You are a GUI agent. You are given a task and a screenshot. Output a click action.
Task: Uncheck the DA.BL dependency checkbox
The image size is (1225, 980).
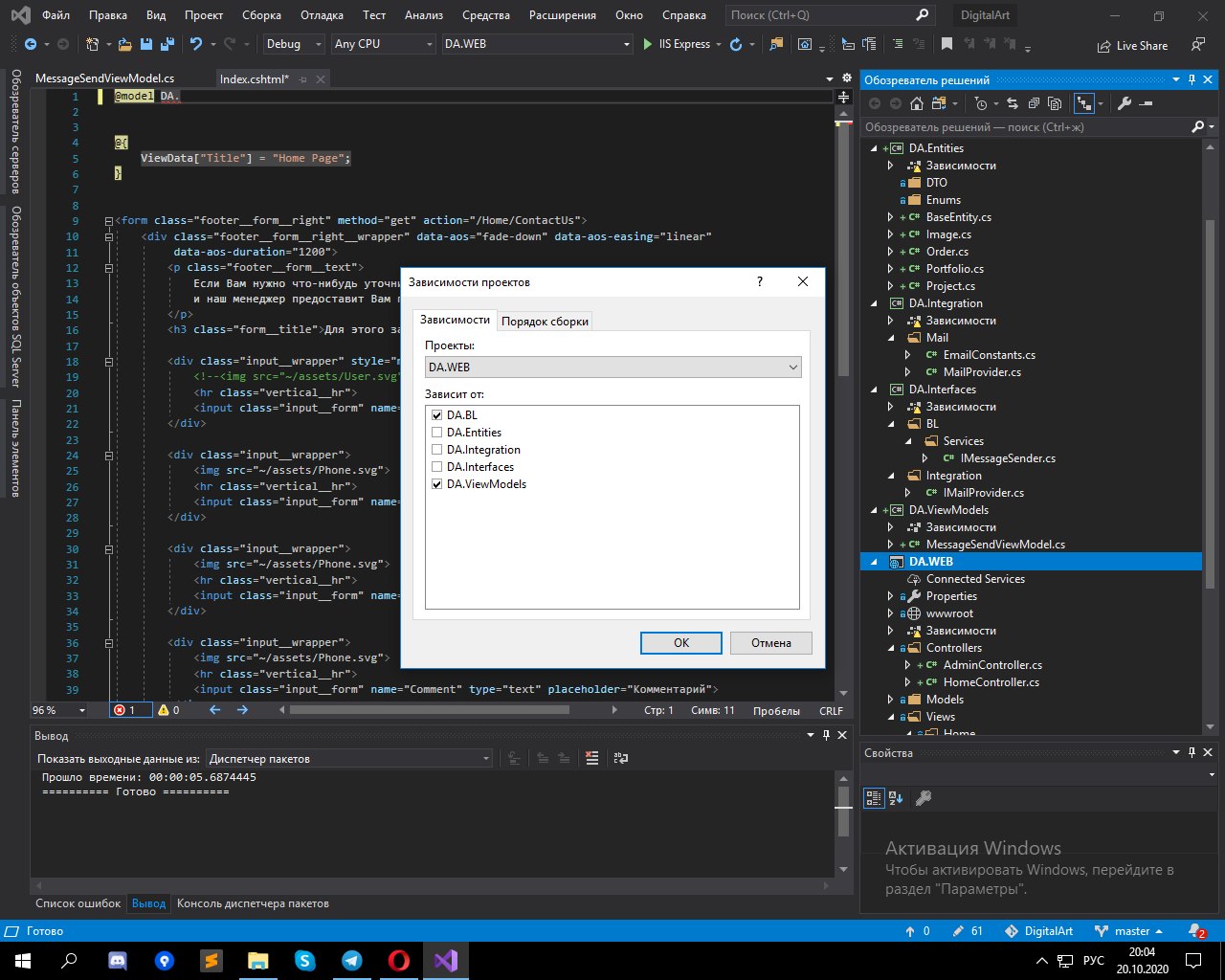[x=437, y=415]
